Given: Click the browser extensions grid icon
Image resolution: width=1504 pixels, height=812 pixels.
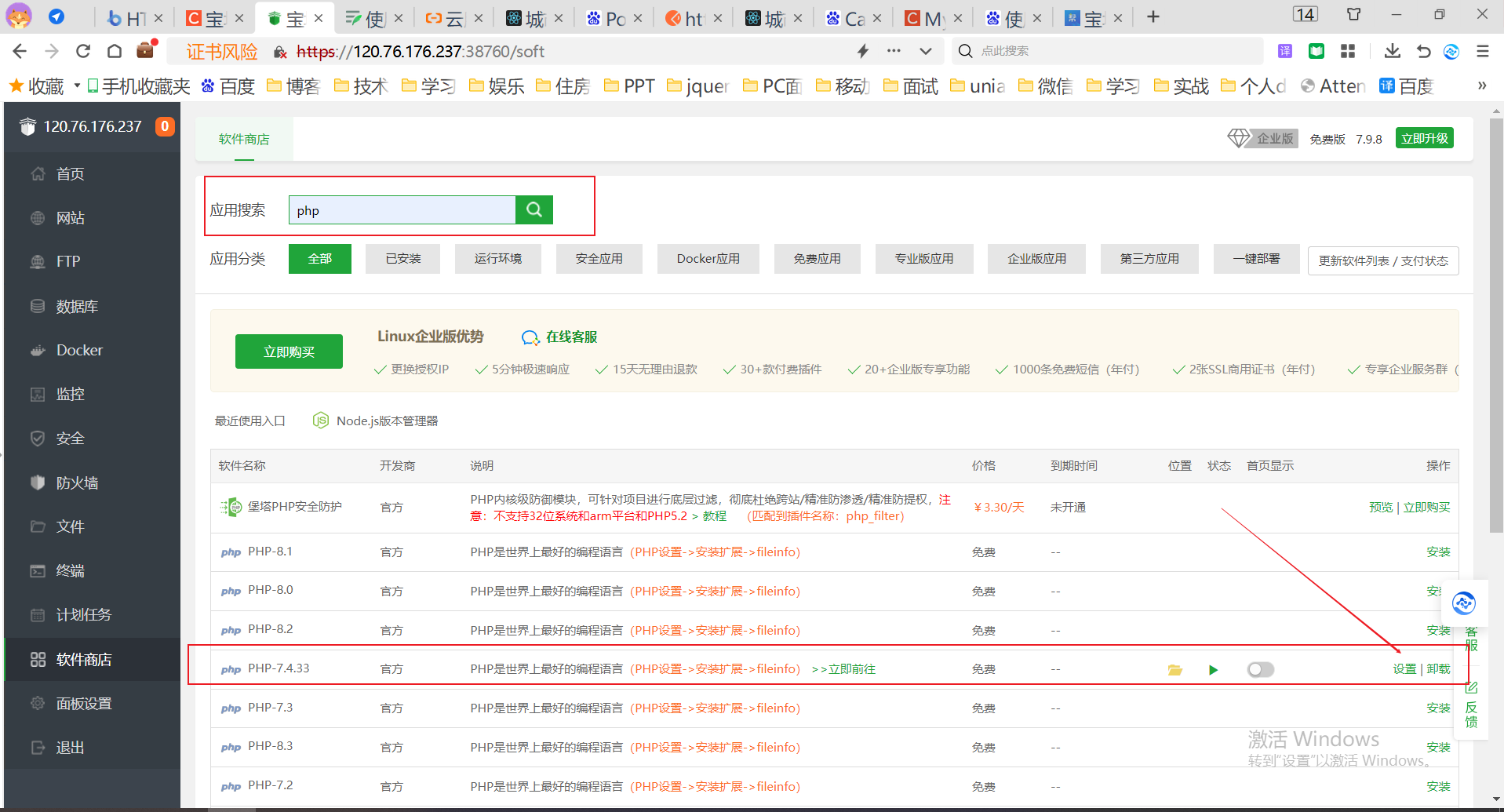Looking at the screenshot, I should pos(1348,51).
